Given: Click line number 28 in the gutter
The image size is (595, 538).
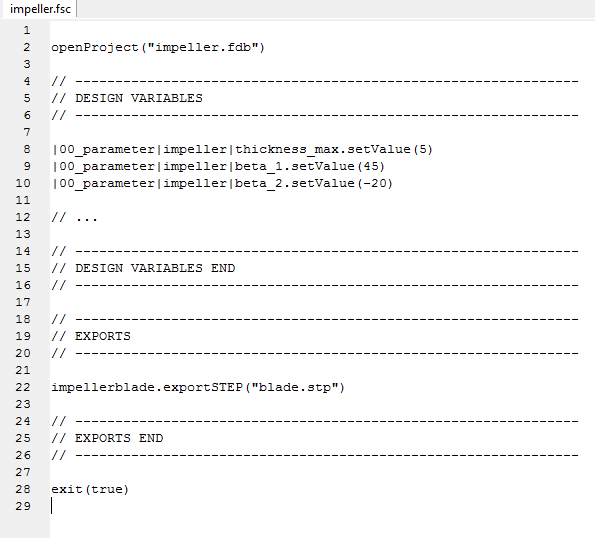Looking at the screenshot, I should click(23, 489).
